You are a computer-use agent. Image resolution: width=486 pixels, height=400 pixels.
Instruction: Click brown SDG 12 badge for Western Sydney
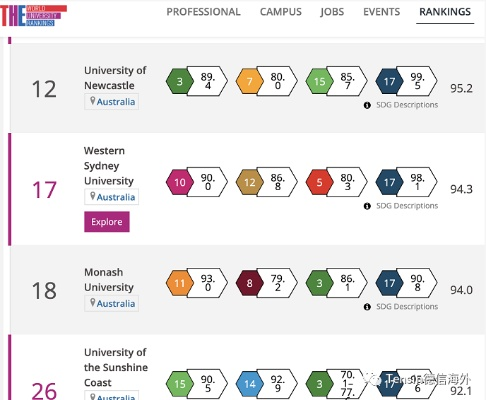point(249,182)
